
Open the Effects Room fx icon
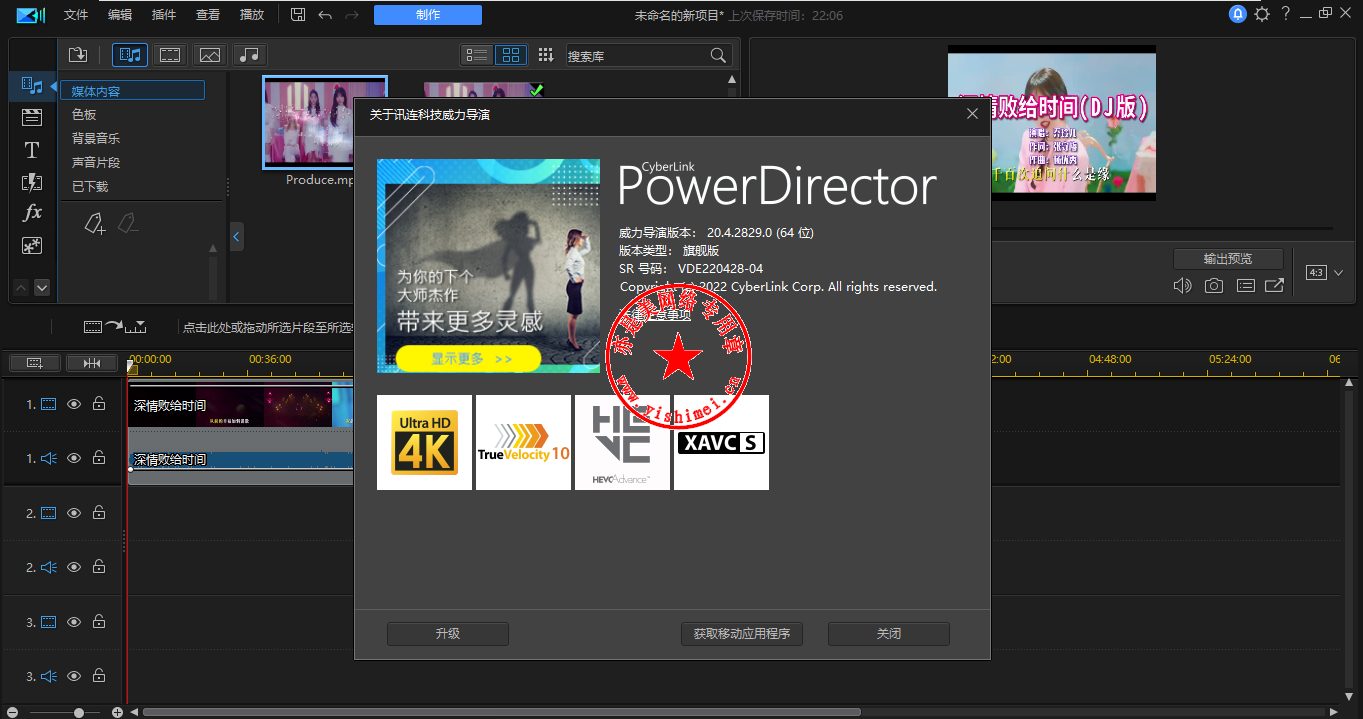[x=32, y=213]
